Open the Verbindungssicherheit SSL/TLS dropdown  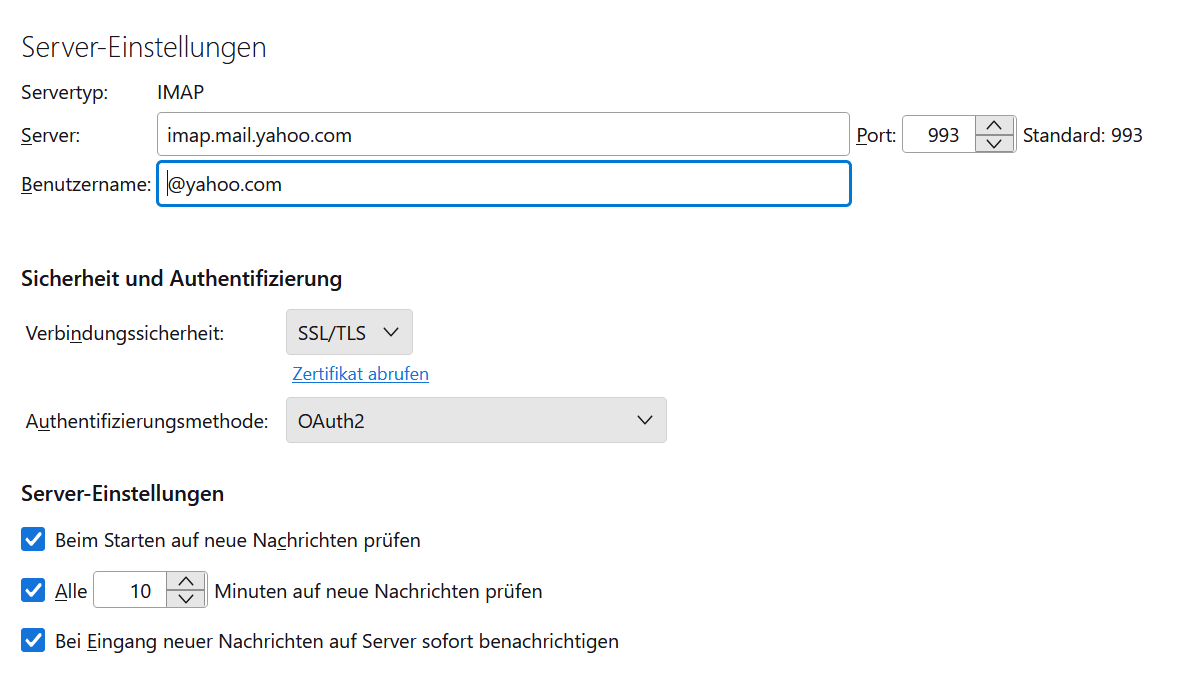(x=349, y=332)
